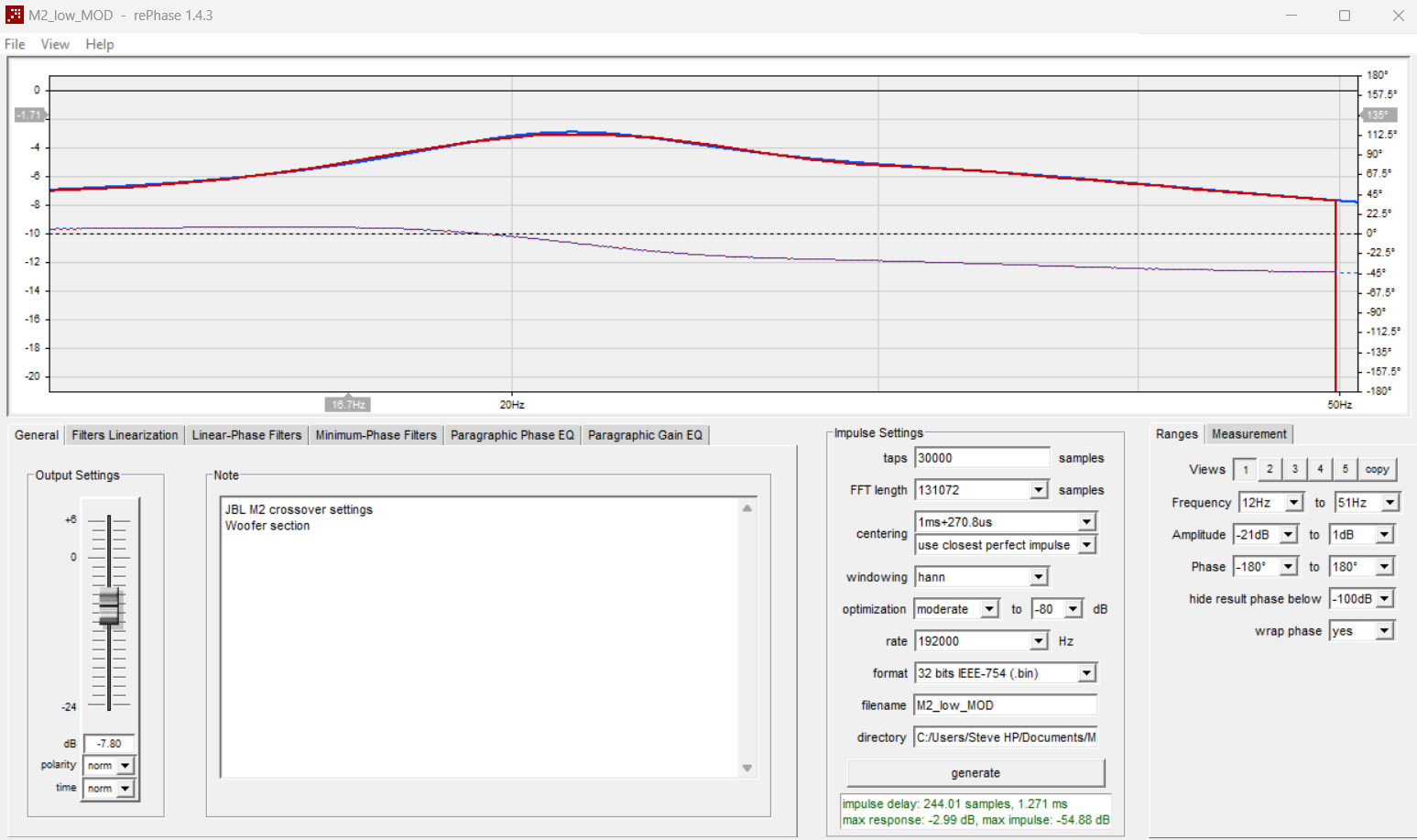This screenshot has width=1417, height=840.
Task: Switch to the Filters Linearization tab
Action: click(x=125, y=435)
